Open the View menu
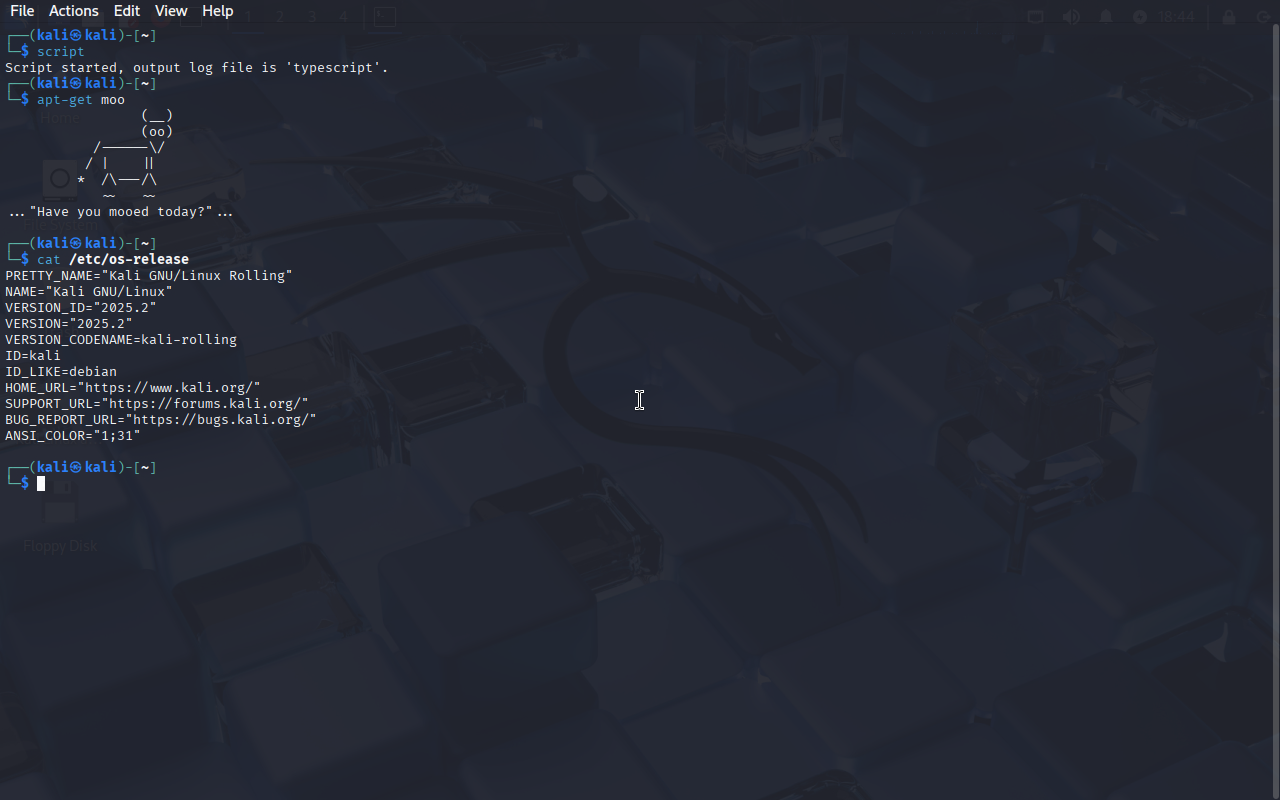This screenshot has height=800, width=1280. point(171,11)
